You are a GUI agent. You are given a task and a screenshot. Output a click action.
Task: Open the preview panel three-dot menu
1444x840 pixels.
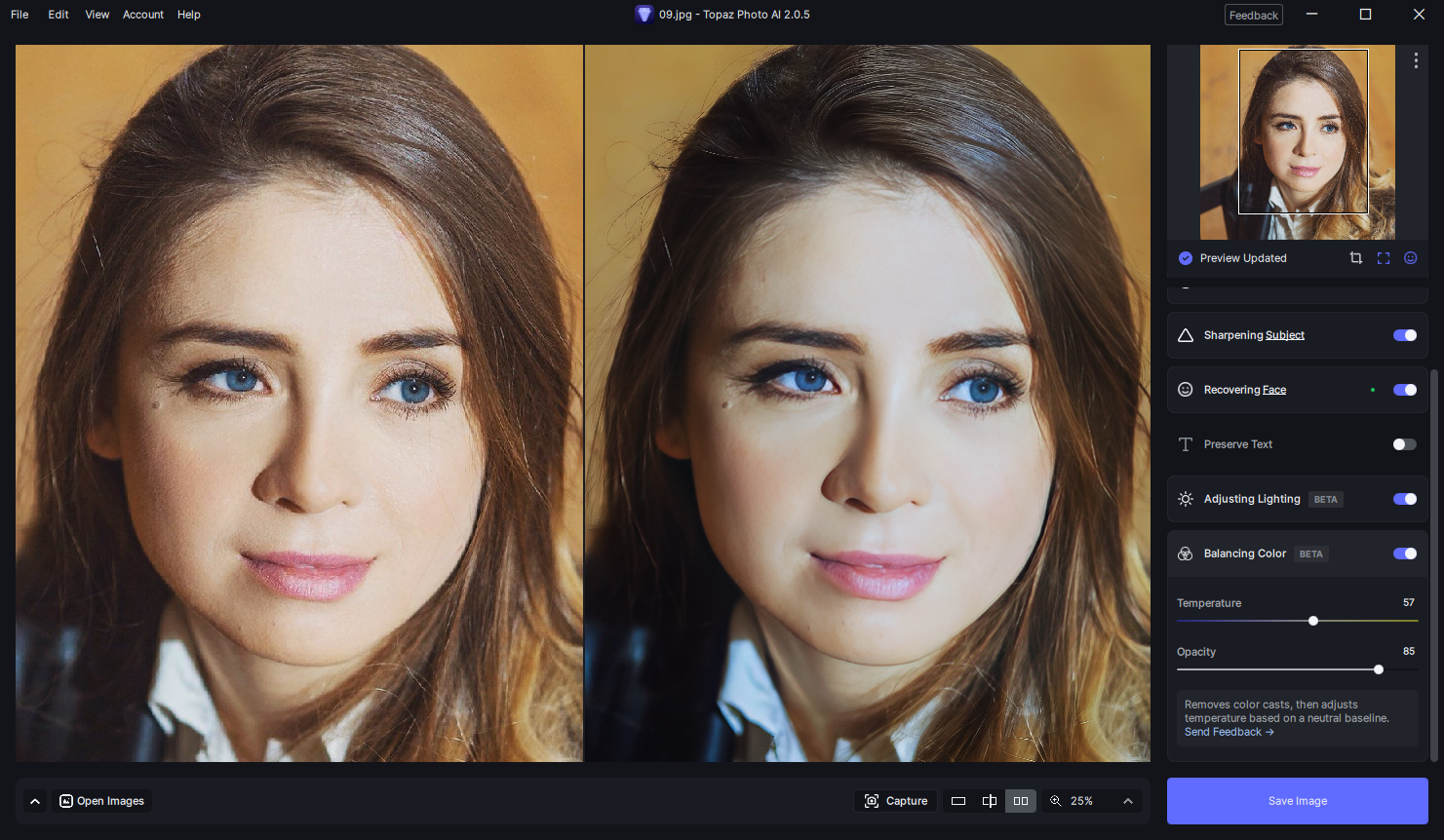[x=1416, y=60]
